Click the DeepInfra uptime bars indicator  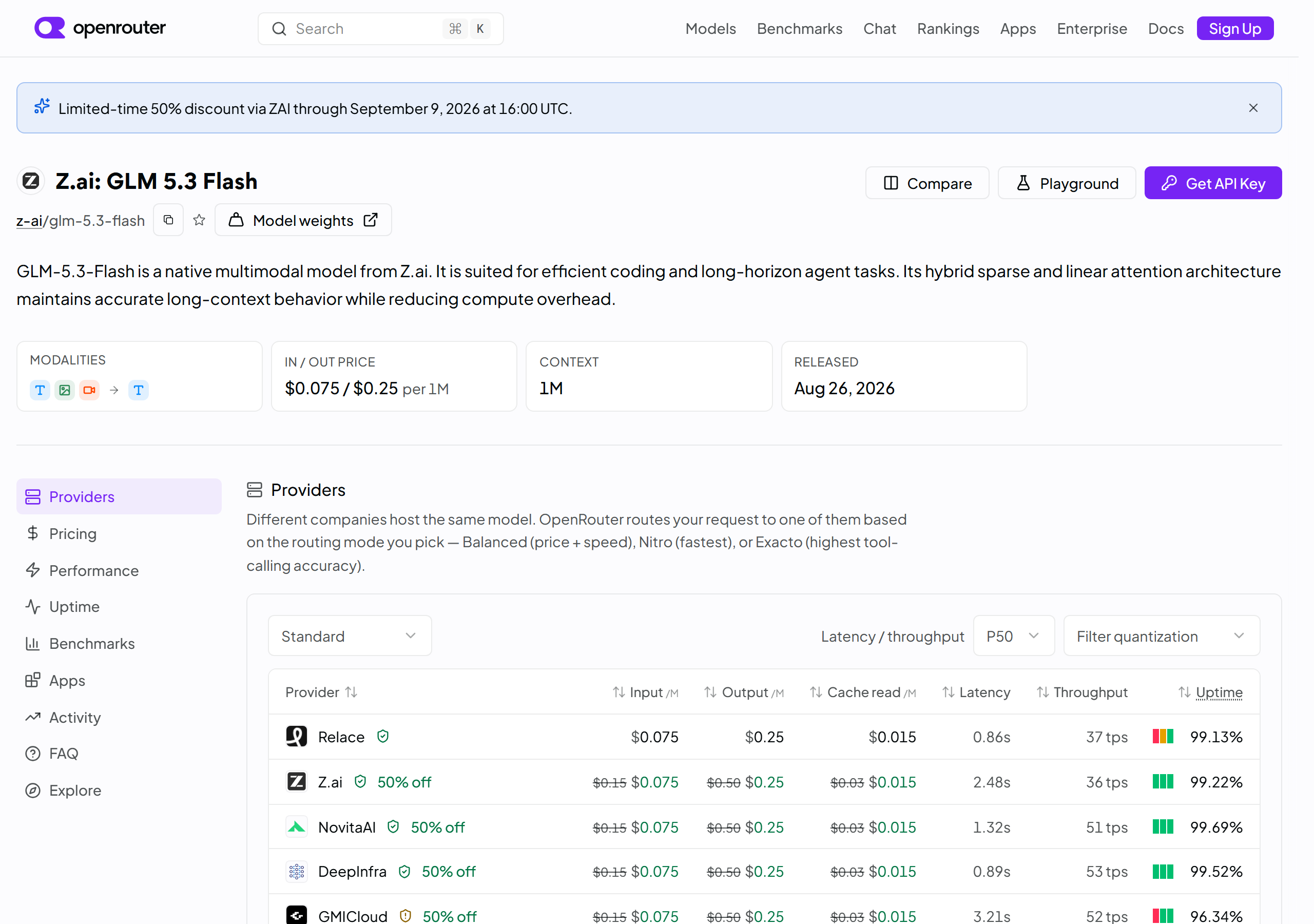tap(1163, 871)
